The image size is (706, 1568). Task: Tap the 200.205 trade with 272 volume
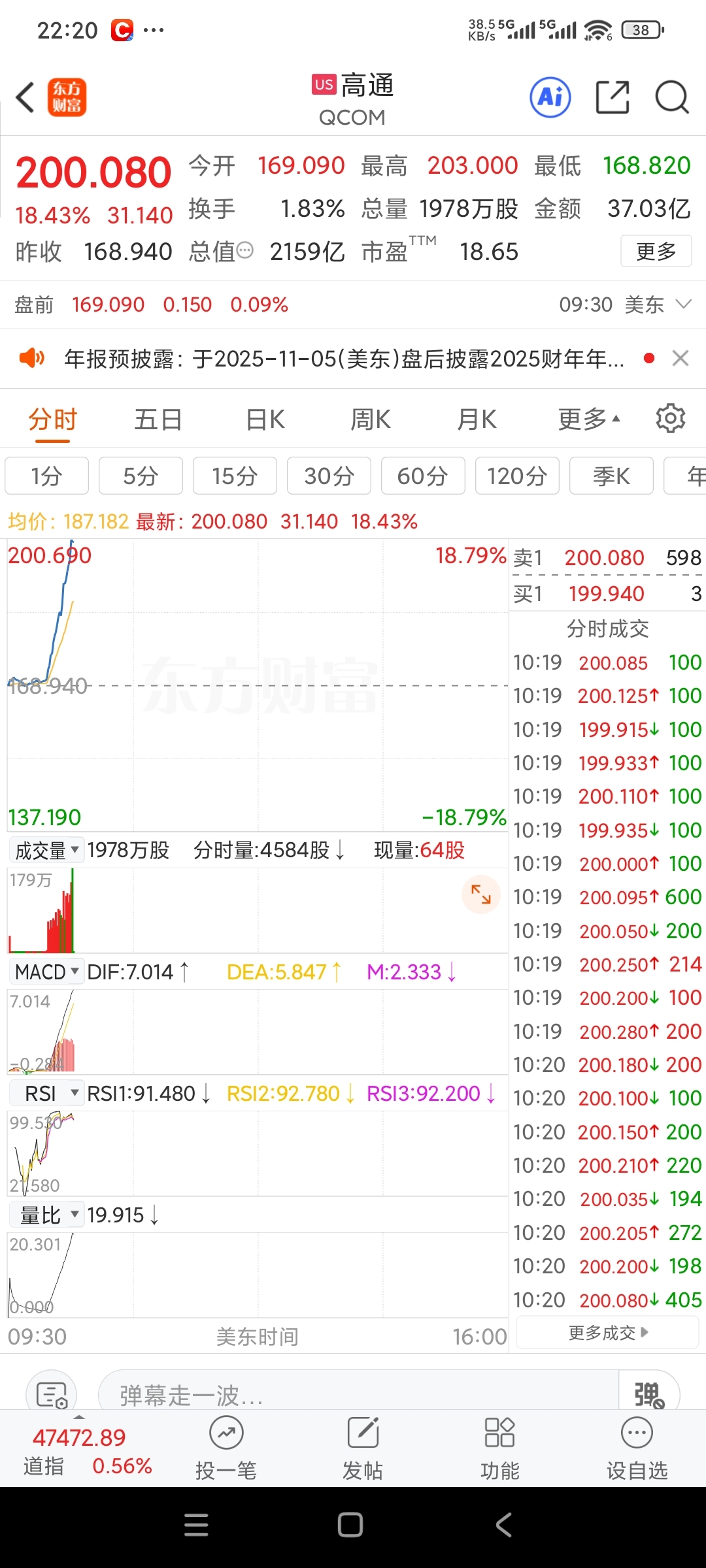(x=607, y=1232)
